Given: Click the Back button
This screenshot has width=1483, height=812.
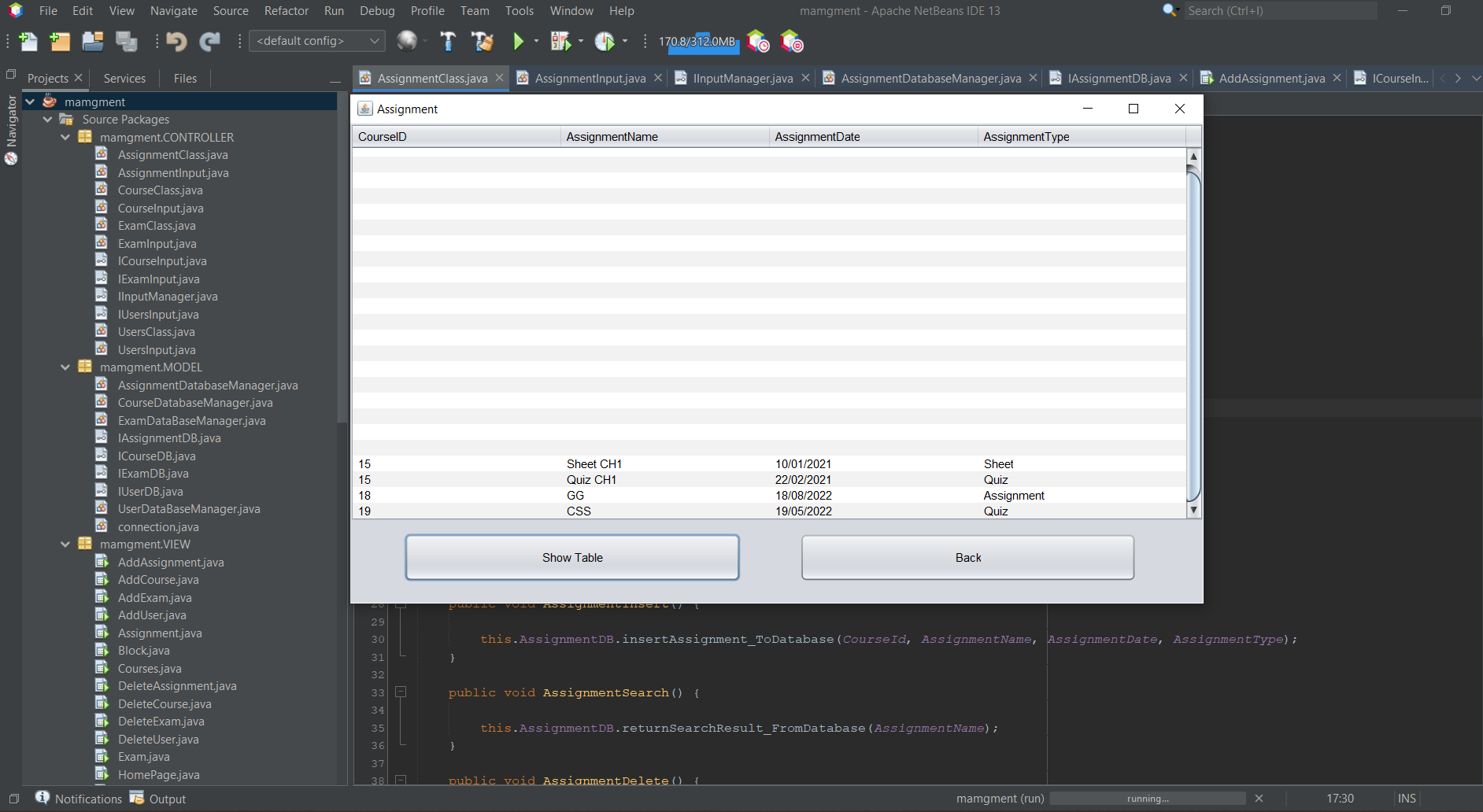Looking at the screenshot, I should 967,557.
